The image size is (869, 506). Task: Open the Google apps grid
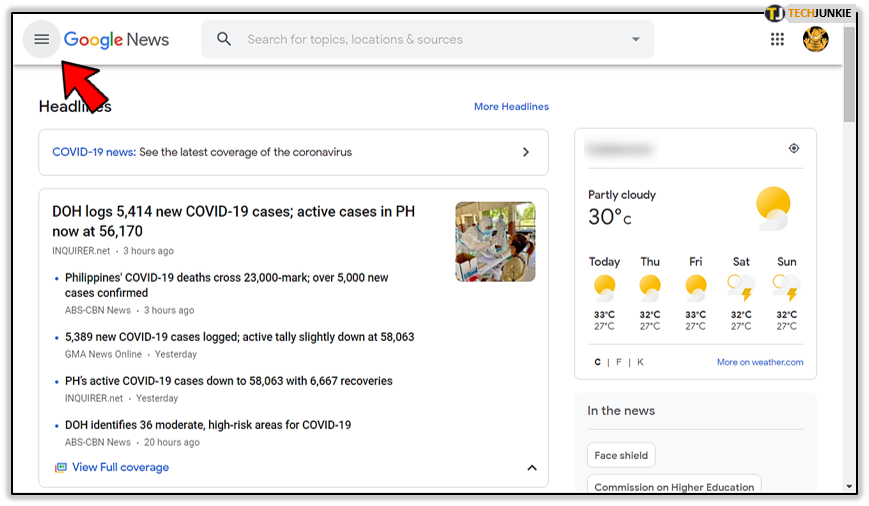pos(777,39)
